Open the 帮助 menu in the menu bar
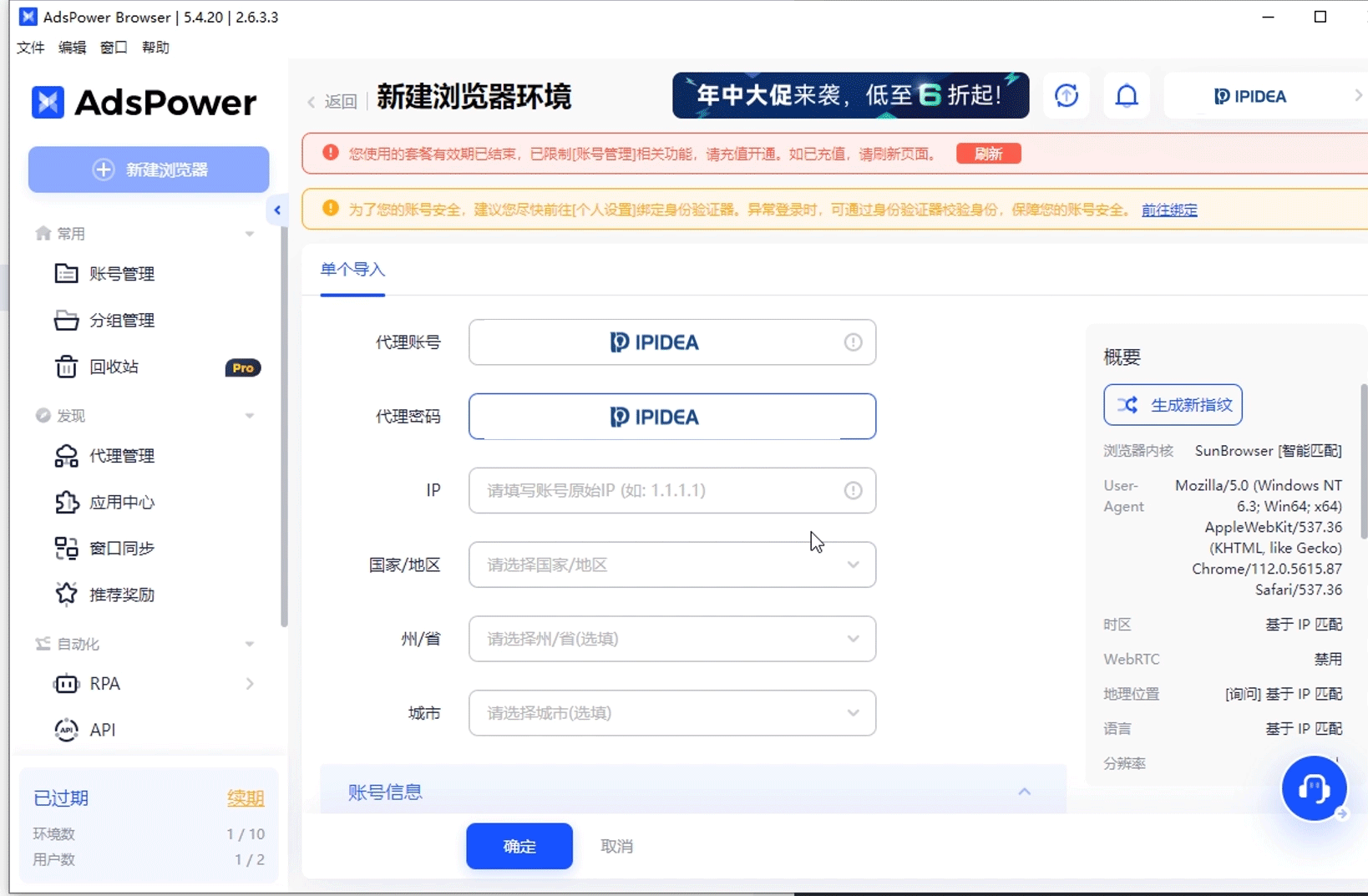Viewport: 1368px width, 896px height. tap(157, 48)
